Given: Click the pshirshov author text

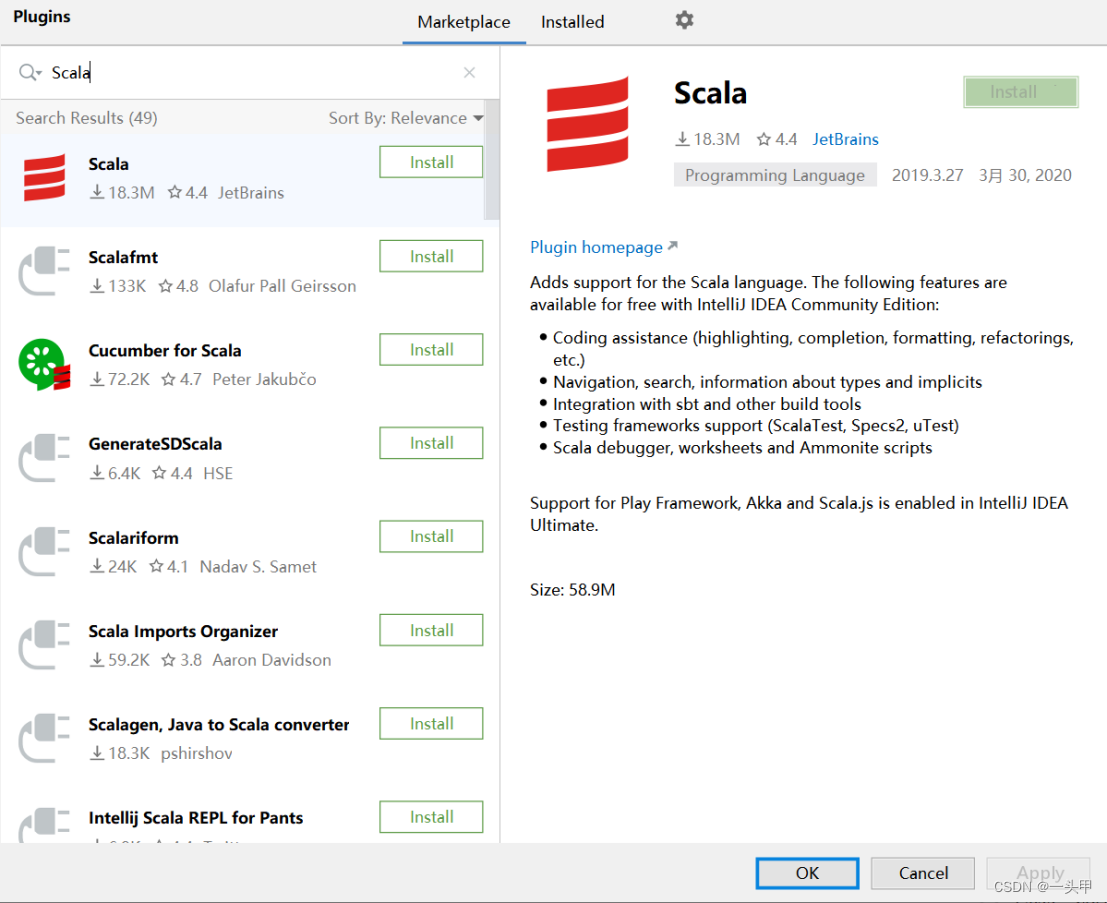Looking at the screenshot, I should tap(196, 753).
